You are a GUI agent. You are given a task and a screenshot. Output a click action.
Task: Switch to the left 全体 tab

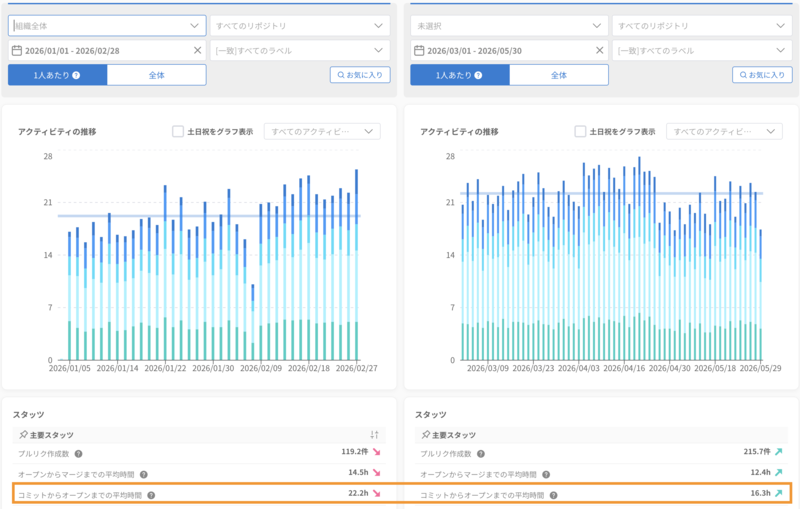[x=157, y=75]
